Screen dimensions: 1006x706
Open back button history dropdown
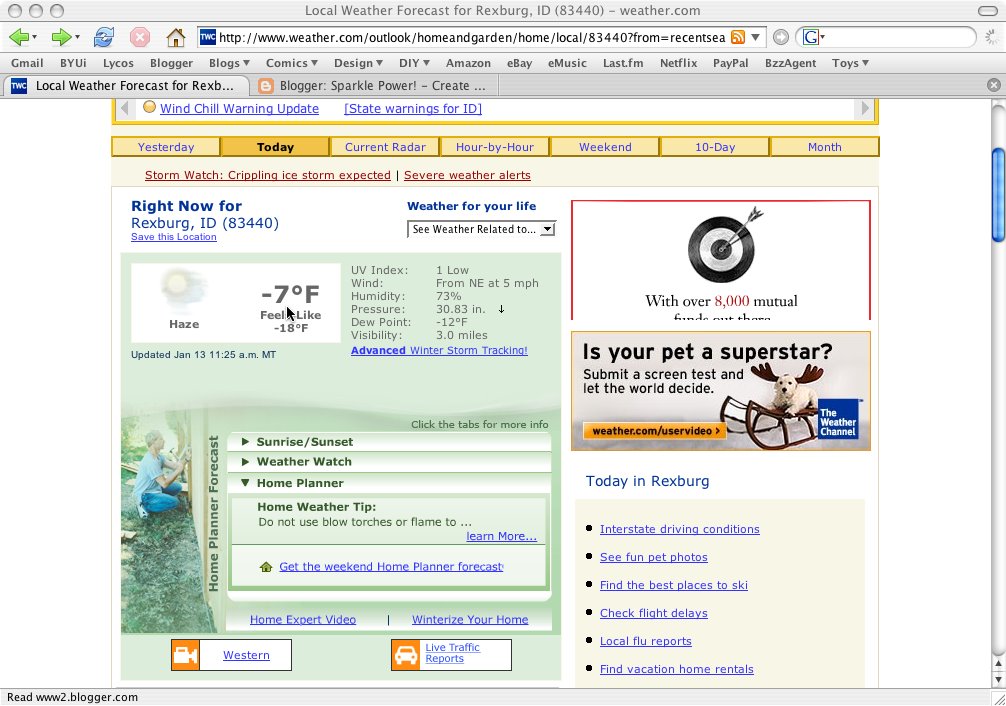[34, 37]
